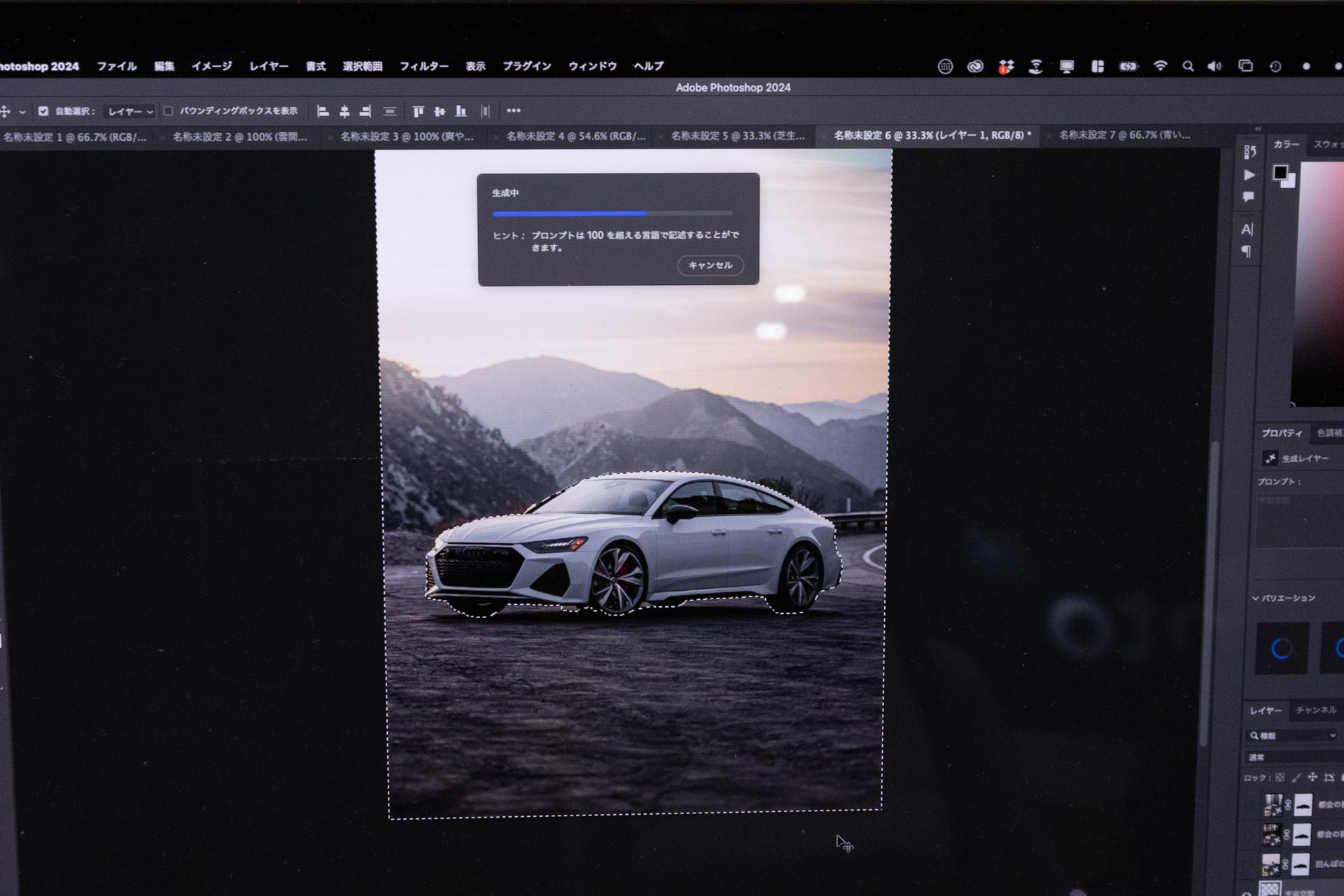Open the Paragraph panel icon

tap(1247, 251)
